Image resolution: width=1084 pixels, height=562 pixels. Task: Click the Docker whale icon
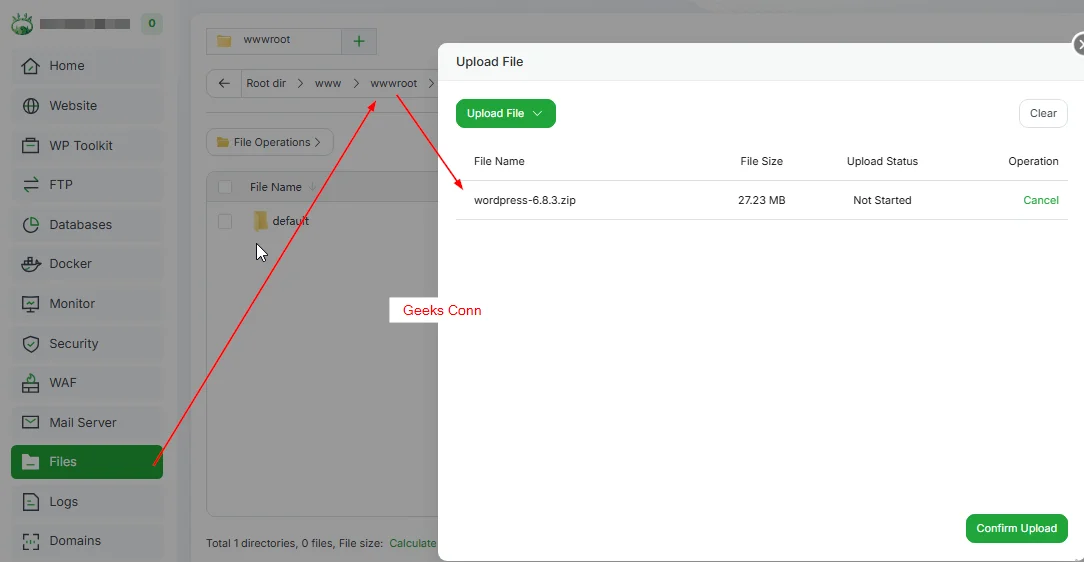click(30, 264)
